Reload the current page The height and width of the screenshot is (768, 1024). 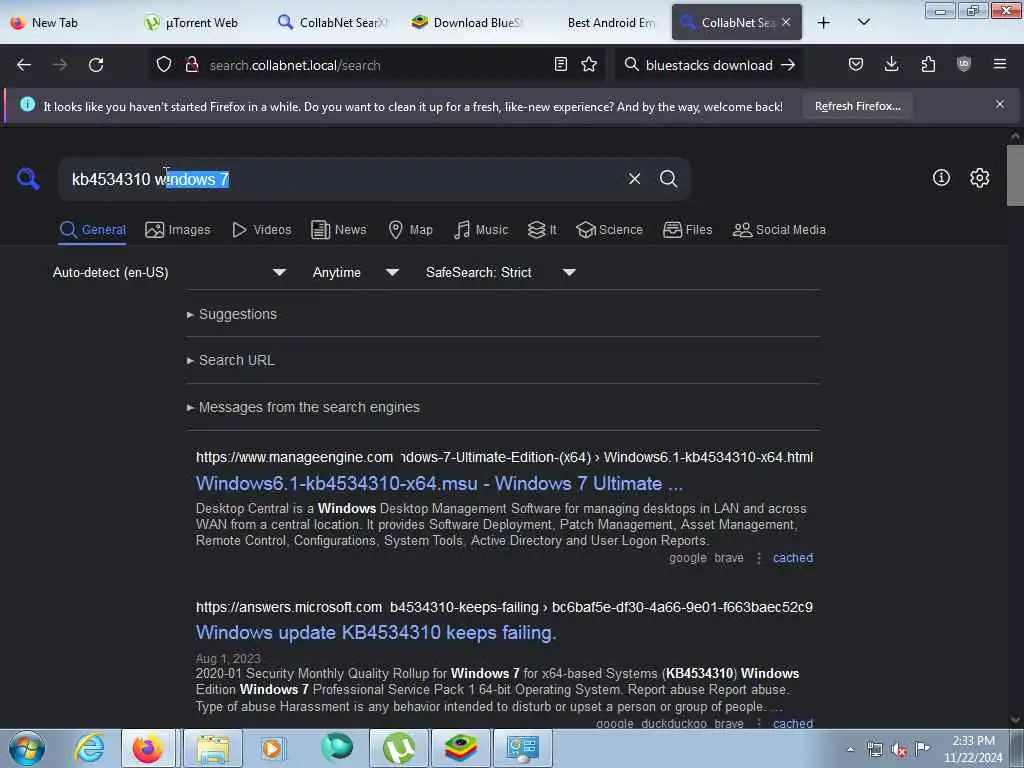click(x=96, y=65)
